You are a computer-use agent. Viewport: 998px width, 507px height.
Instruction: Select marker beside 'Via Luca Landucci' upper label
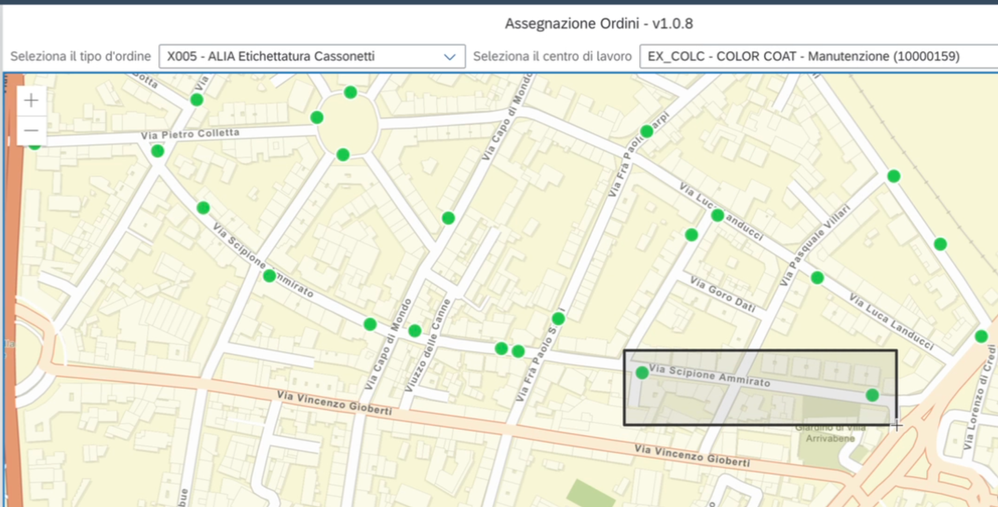pyautogui.click(x=717, y=215)
